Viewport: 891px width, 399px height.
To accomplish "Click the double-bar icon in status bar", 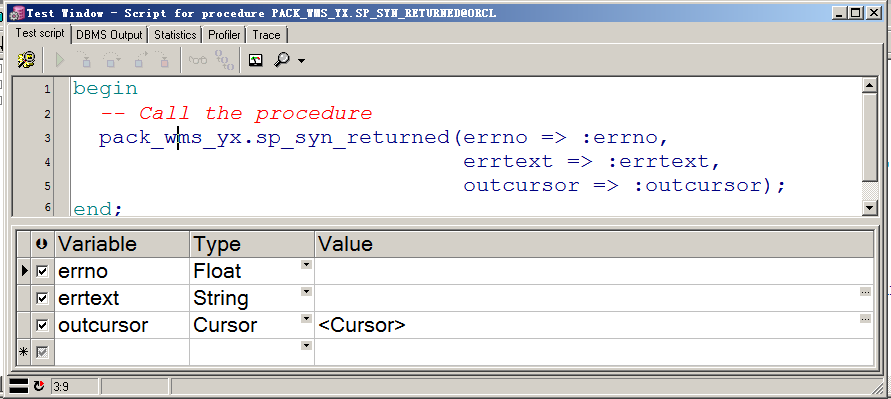I will pyautogui.click(x=19, y=386).
